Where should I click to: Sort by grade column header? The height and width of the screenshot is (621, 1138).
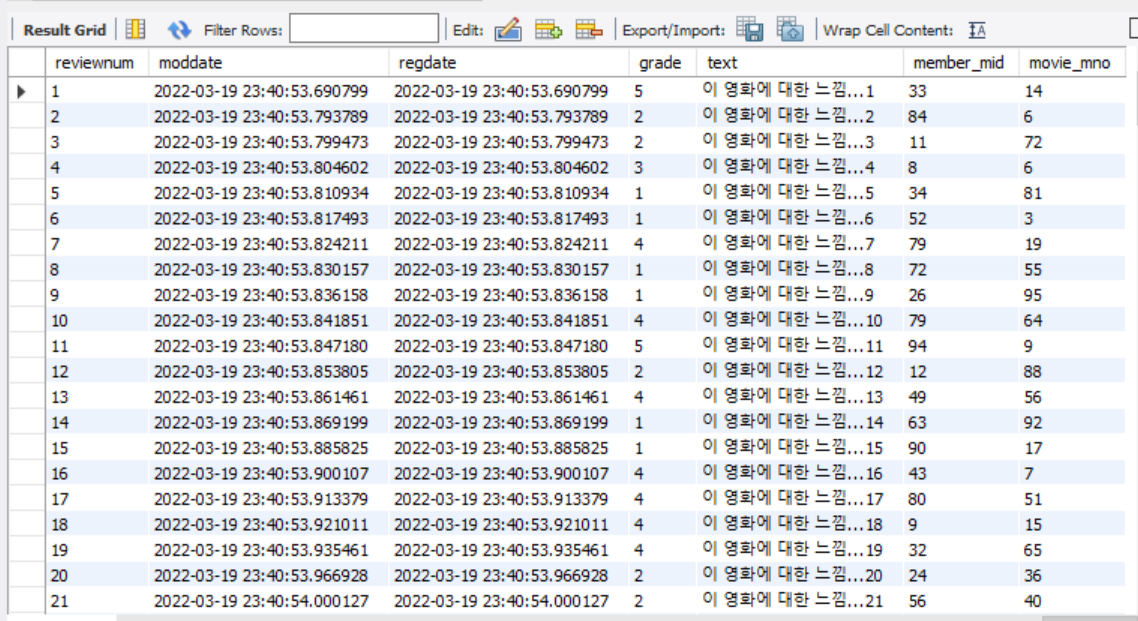[x=663, y=62]
